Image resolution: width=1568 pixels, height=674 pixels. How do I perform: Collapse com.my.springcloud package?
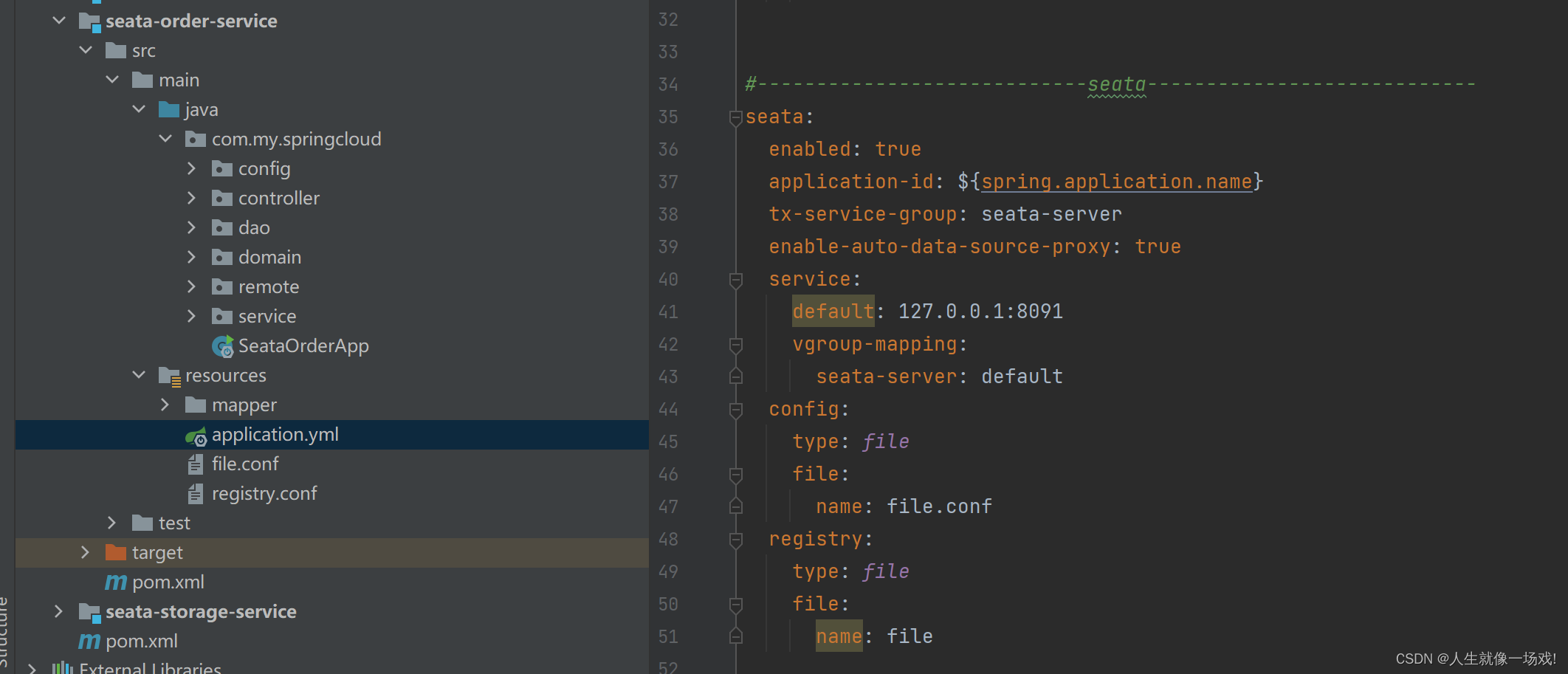coord(165,139)
